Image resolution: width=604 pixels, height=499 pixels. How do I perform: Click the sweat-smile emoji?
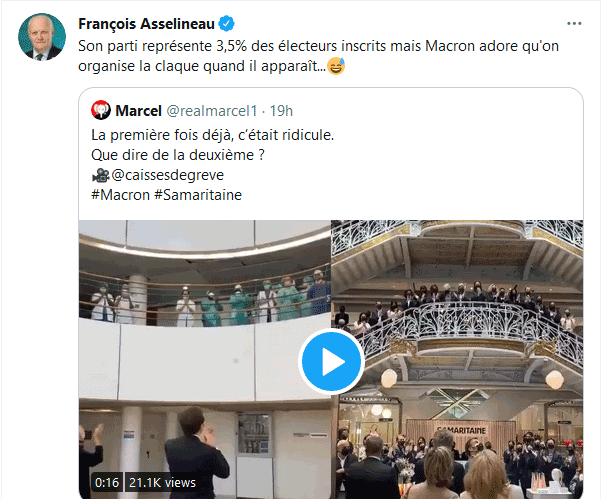click(x=336, y=66)
